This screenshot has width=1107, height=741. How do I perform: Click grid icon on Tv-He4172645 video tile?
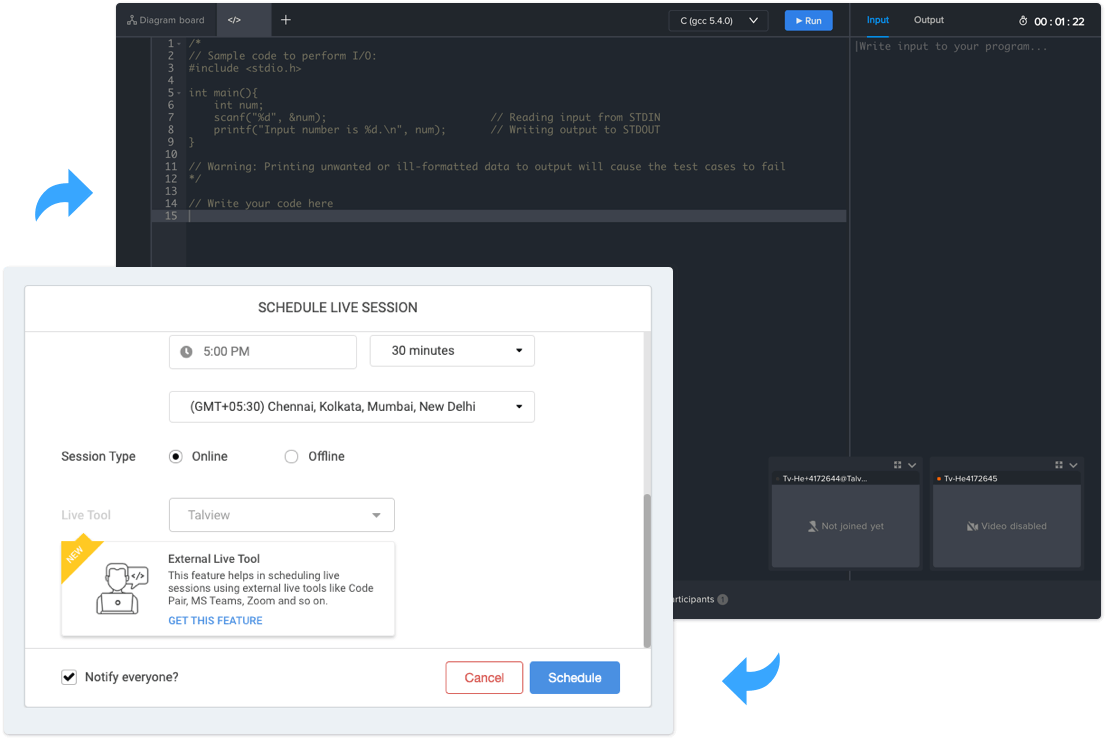coord(1058,465)
